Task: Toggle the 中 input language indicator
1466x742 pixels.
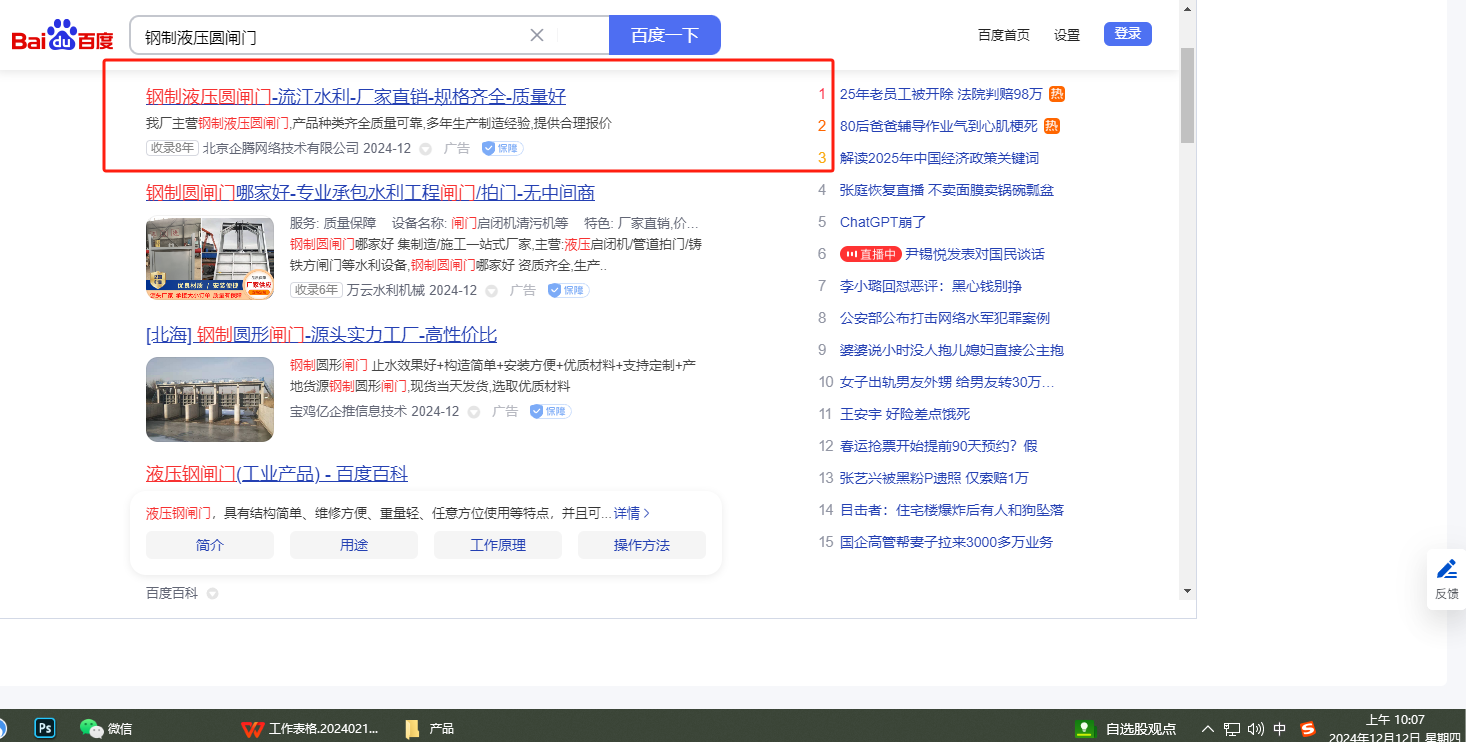Action: point(1280,729)
